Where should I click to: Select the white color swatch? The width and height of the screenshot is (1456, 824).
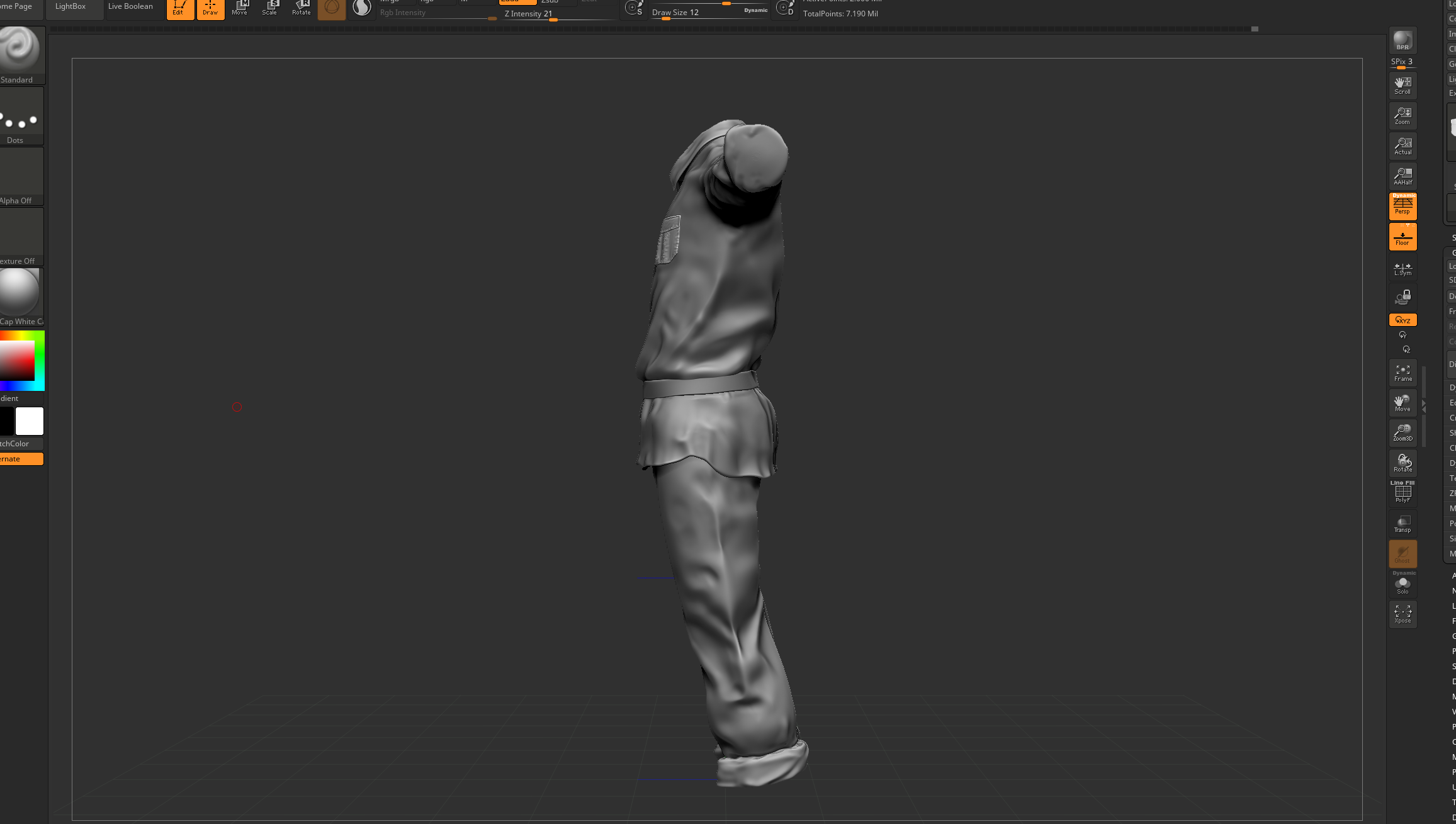(x=30, y=421)
